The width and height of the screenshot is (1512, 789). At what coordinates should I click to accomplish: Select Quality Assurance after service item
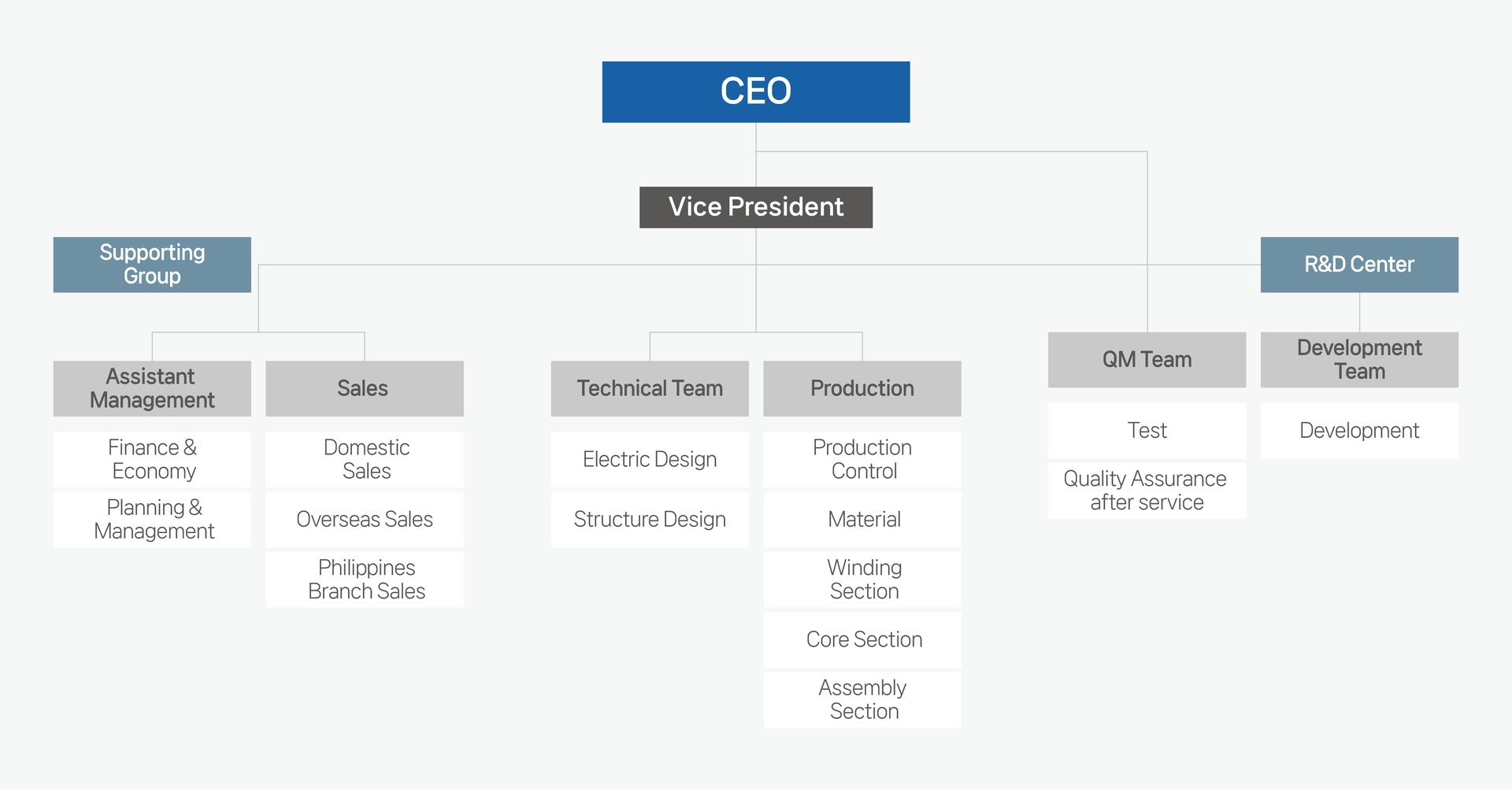1146,491
